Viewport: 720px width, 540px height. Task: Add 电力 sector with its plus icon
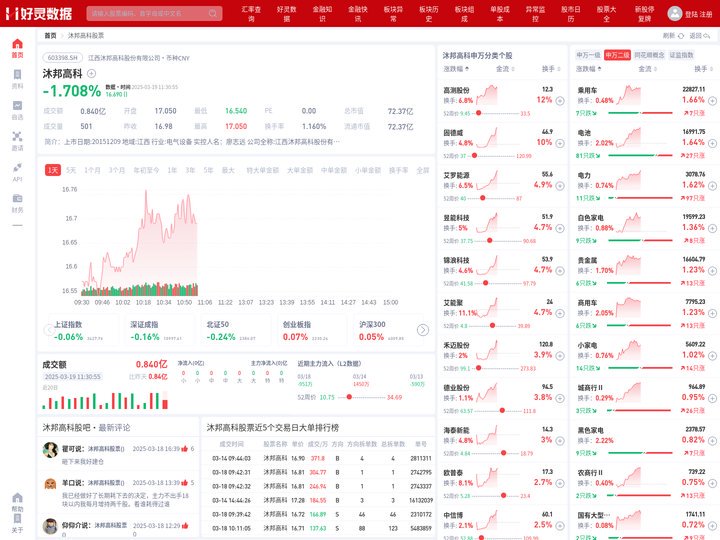point(712,186)
